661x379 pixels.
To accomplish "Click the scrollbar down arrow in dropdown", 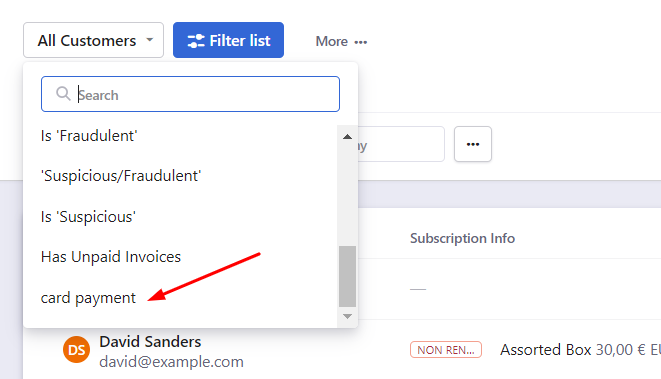I will click(x=347, y=316).
